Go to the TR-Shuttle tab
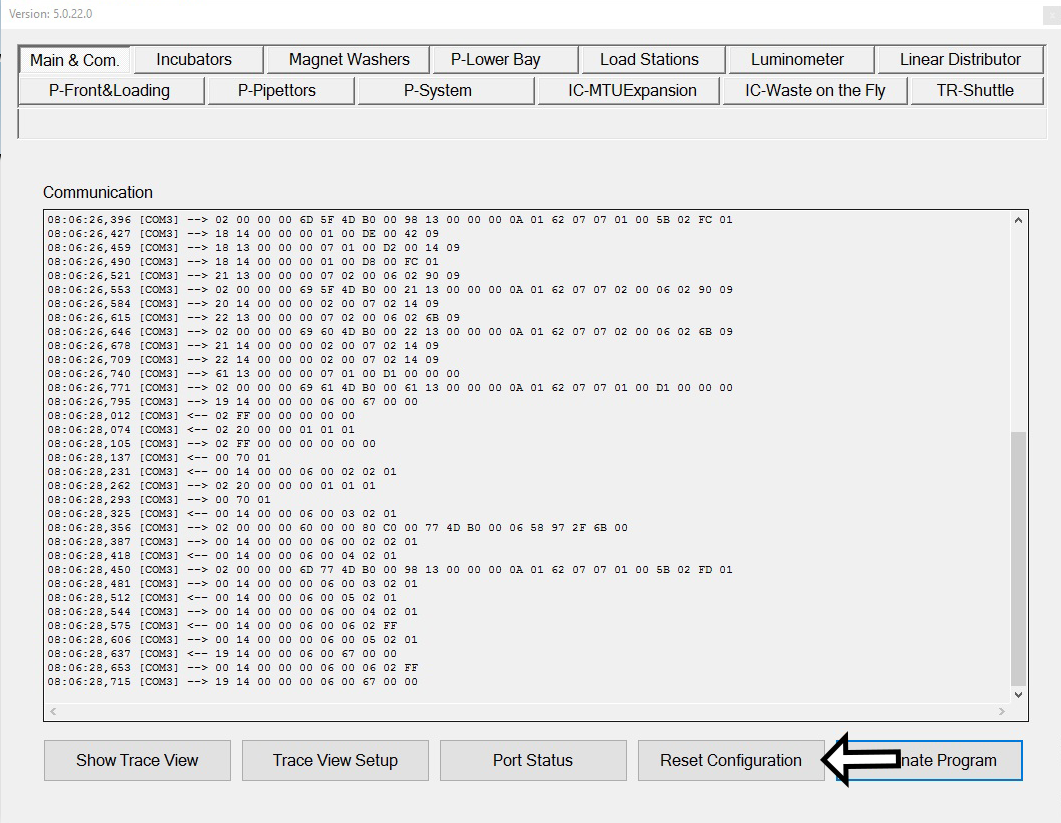The width and height of the screenshot is (1061, 823). 975,91
